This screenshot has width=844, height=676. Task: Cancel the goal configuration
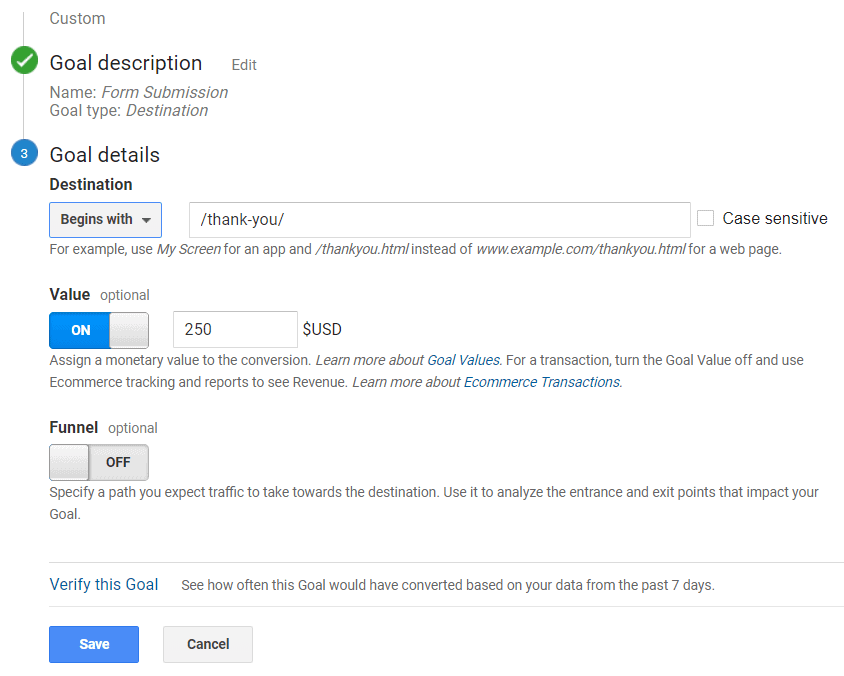tap(207, 644)
